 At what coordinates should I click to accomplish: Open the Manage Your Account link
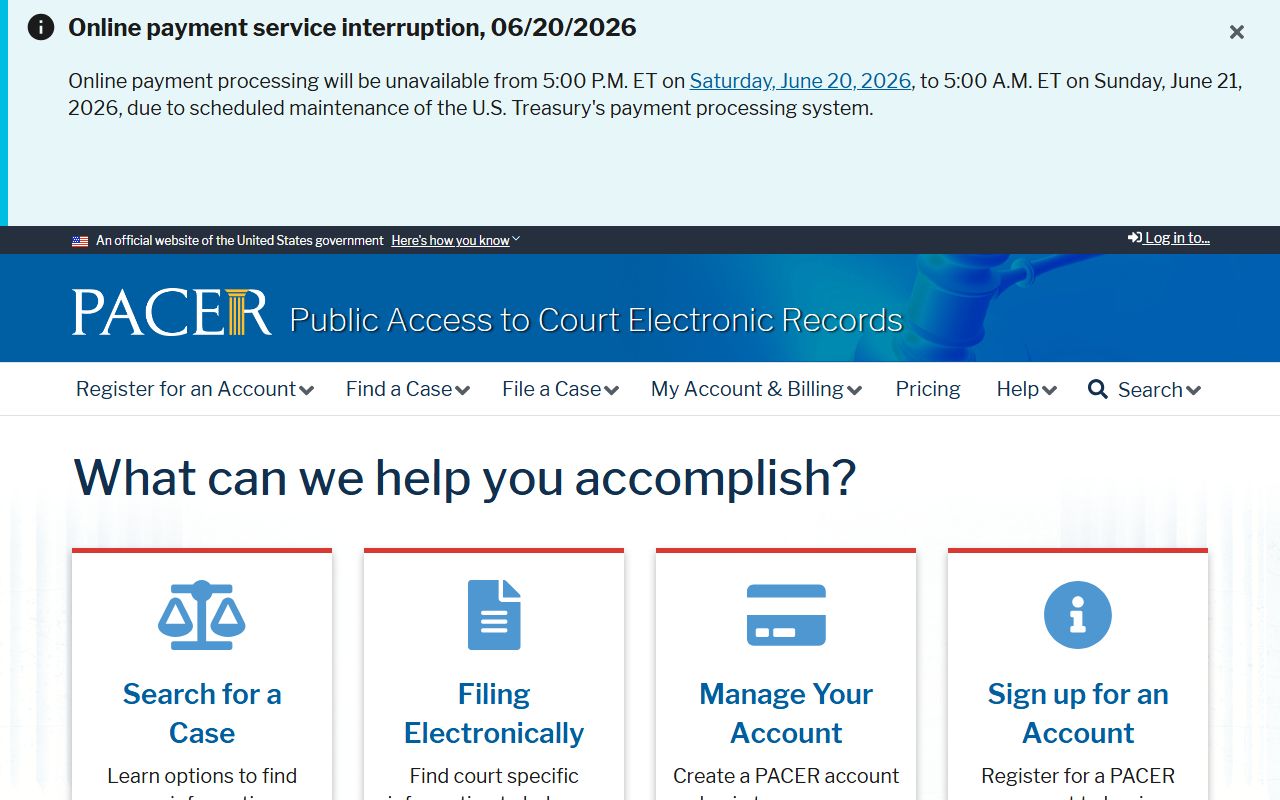(786, 713)
